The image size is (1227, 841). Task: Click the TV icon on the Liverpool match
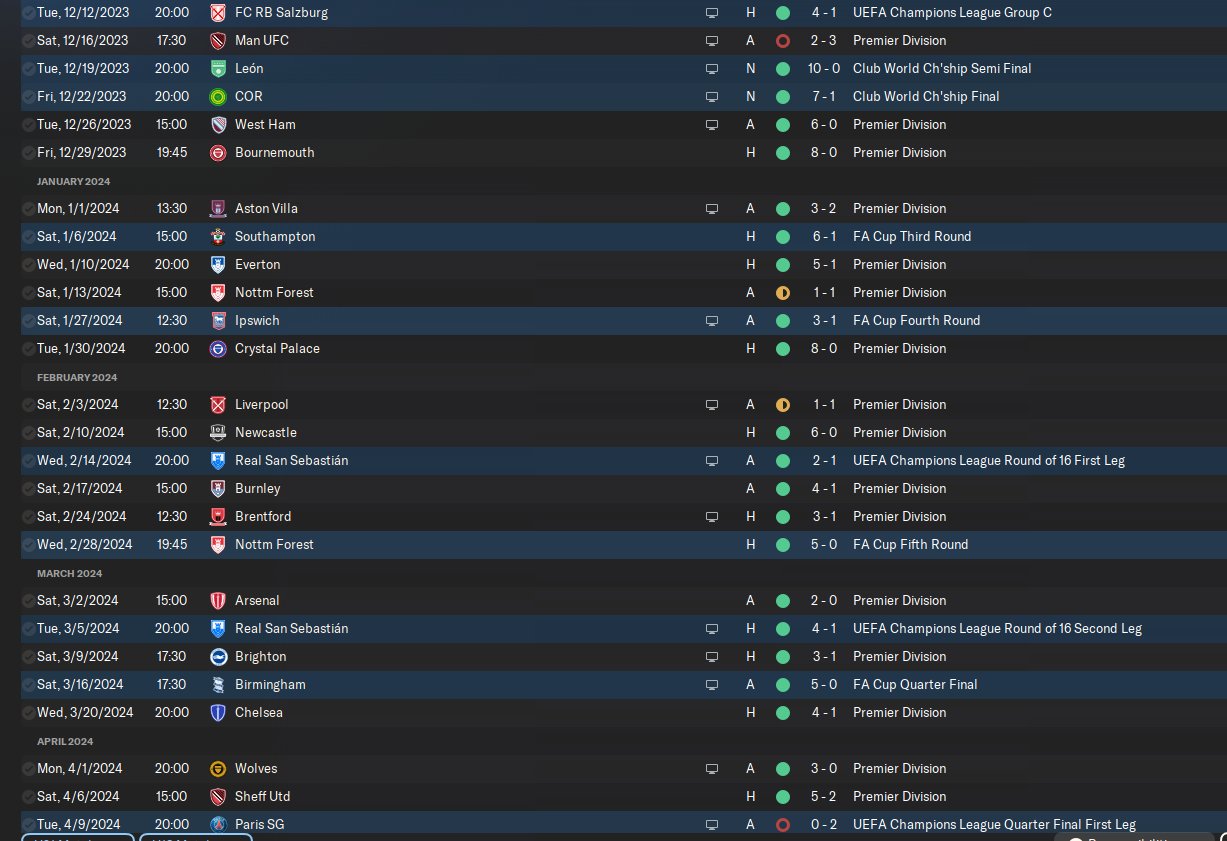point(712,405)
